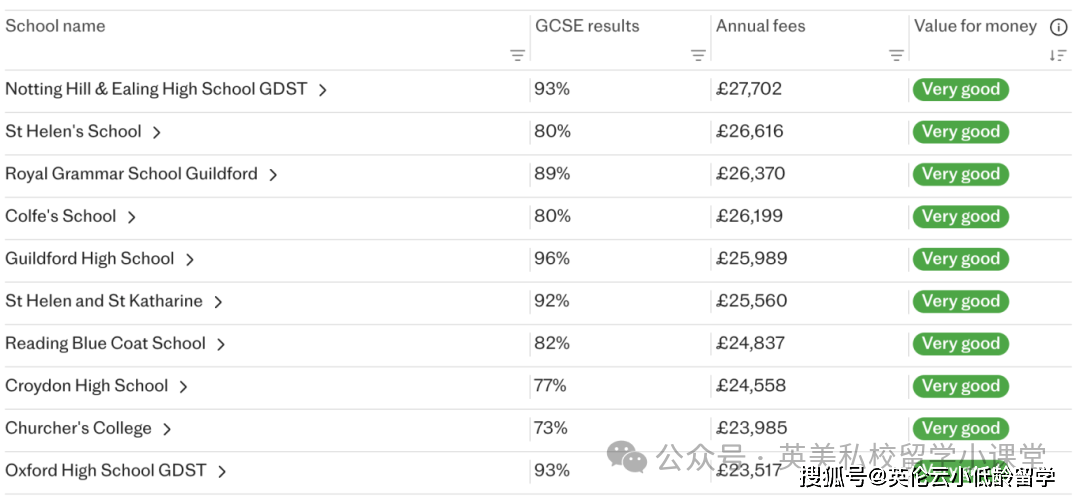
Task: Click Very good badge for Guildford High School
Action: coord(960,259)
